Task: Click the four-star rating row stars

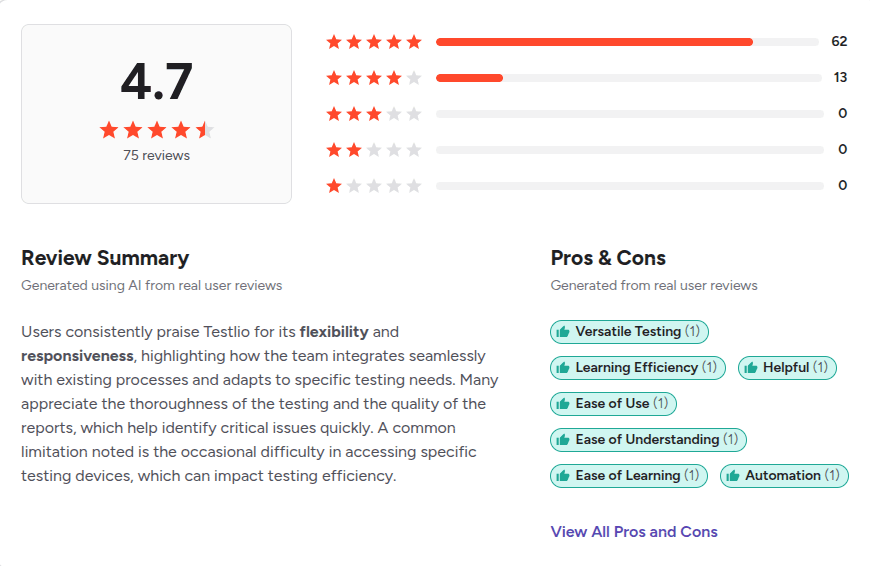Action: click(374, 78)
